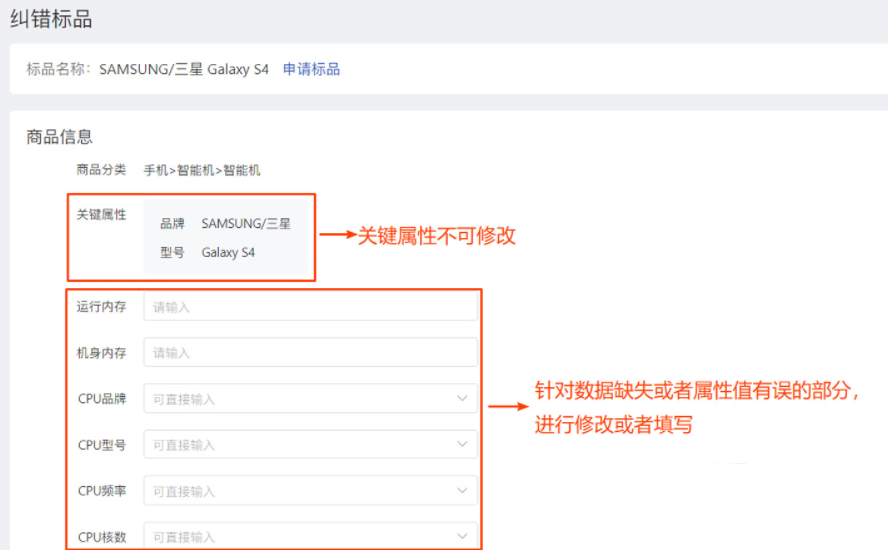Click into the 机身内存 input field
888x550 pixels.
[310, 353]
